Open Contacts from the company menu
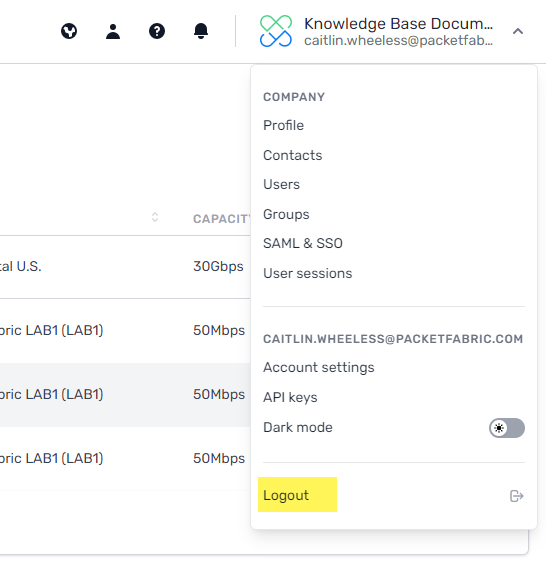Screen dimensions: 546x574 pos(292,155)
